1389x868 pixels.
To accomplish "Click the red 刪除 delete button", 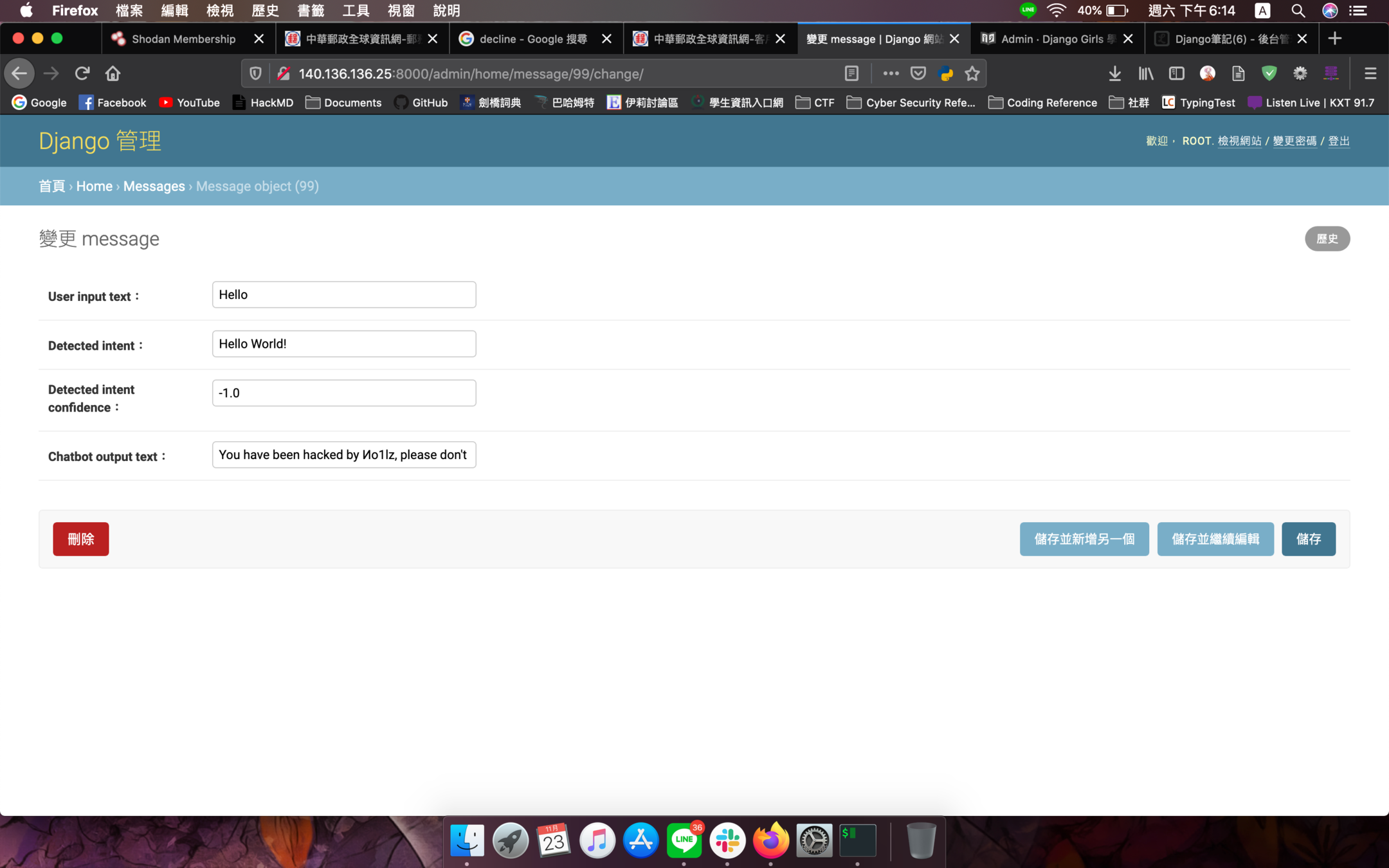I will pos(80,539).
